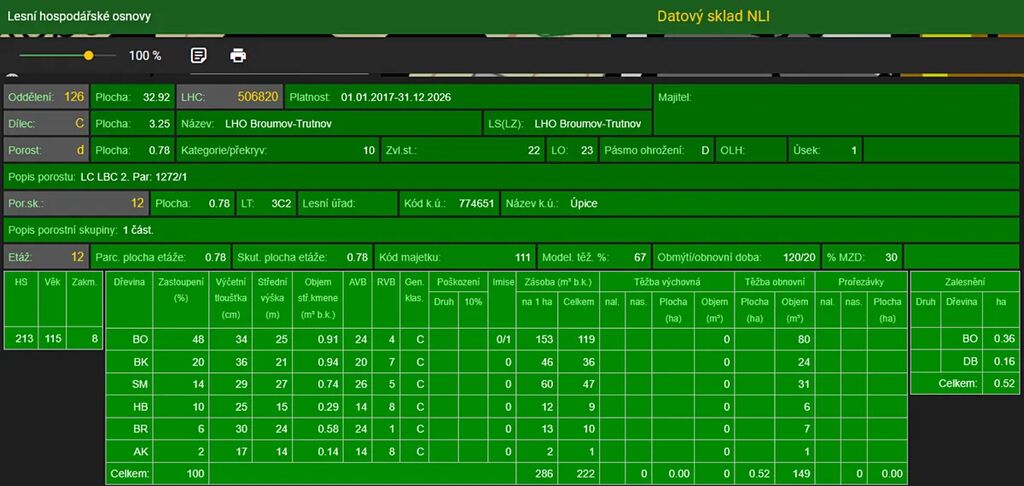Select the LHC field showing 506820

point(229,98)
